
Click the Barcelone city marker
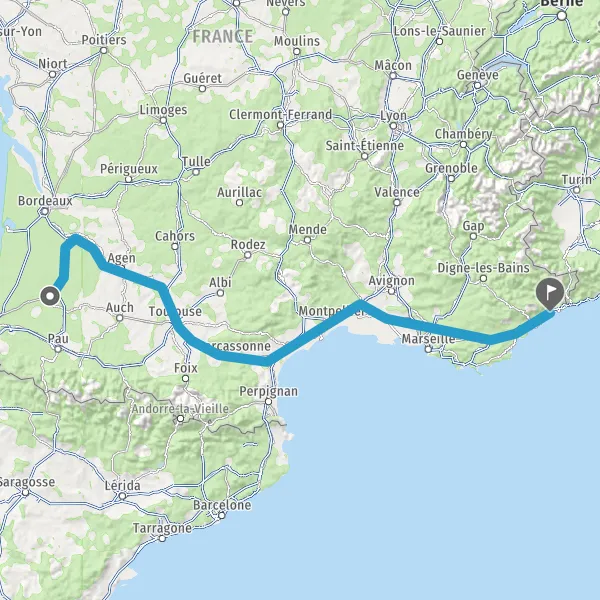point(222,515)
